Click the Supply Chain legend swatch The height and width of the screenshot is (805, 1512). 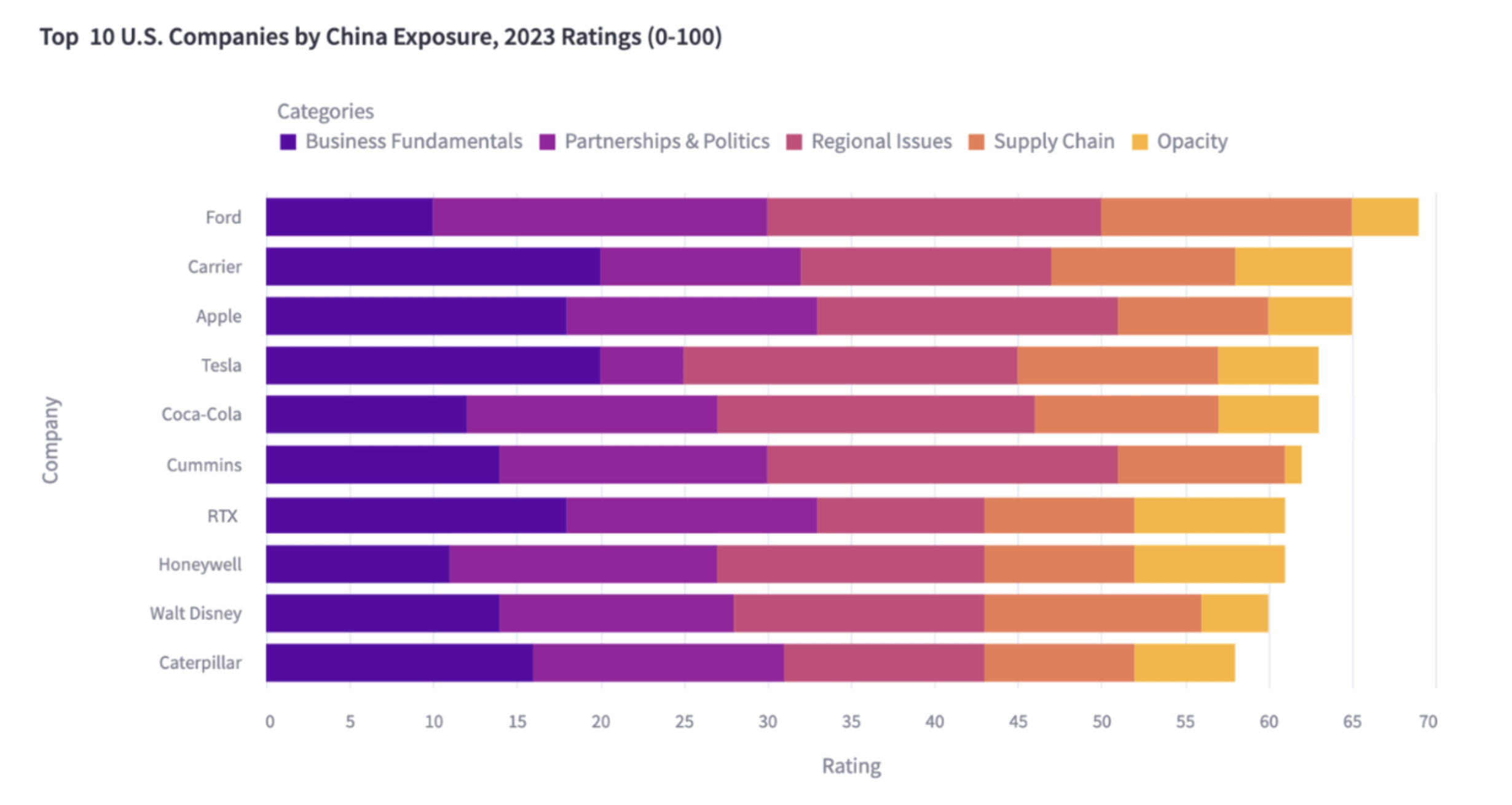point(976,142)
